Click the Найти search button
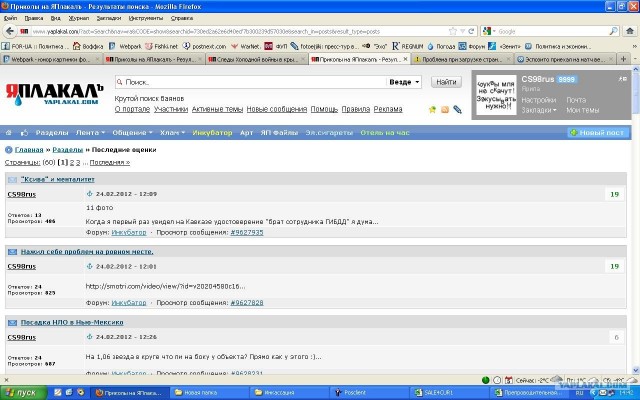 [x=446, y=82]
